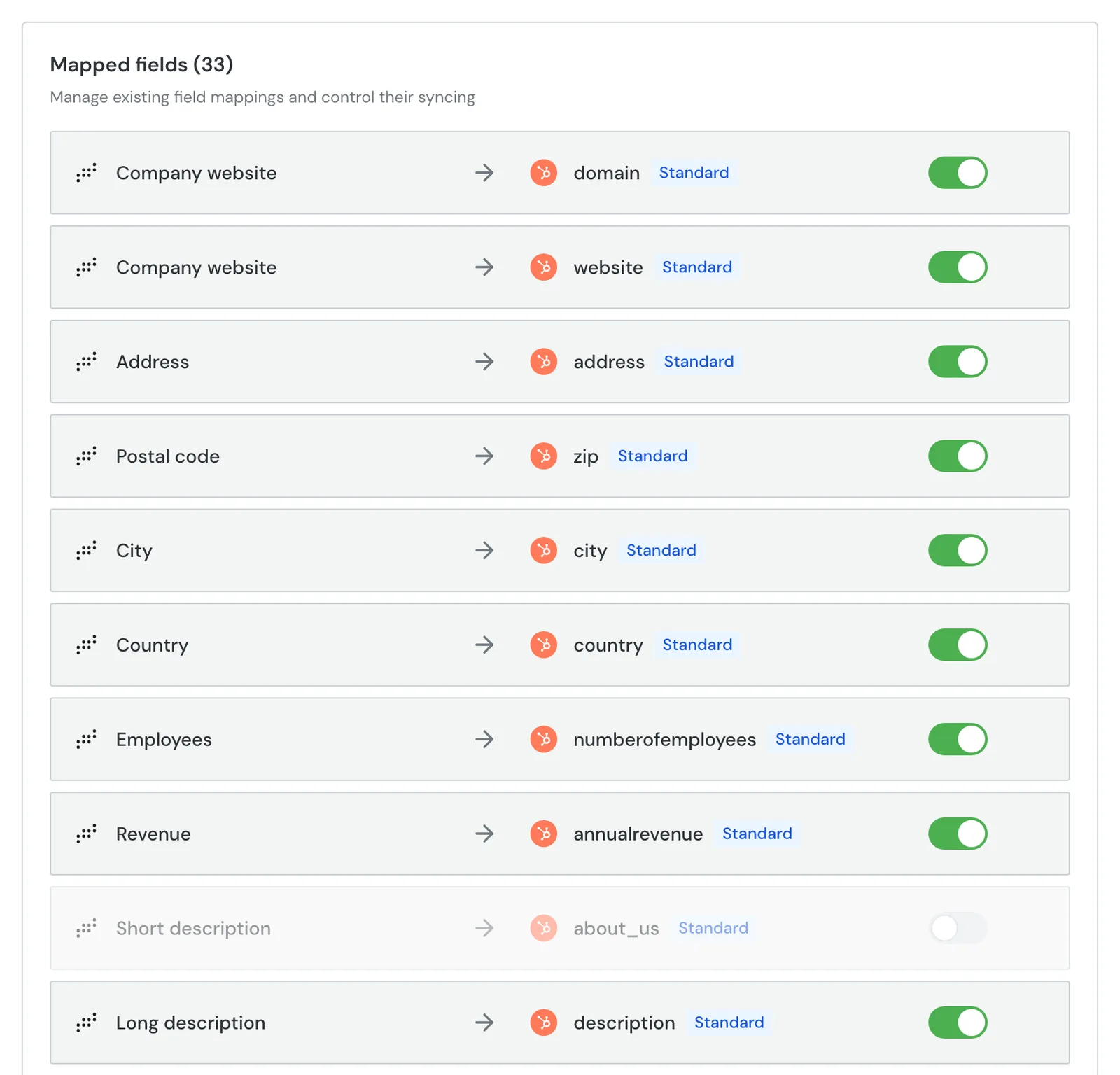
Task: Click the dotted source icon beside Country
Action: pyautogui.click(x=87, y=645)
